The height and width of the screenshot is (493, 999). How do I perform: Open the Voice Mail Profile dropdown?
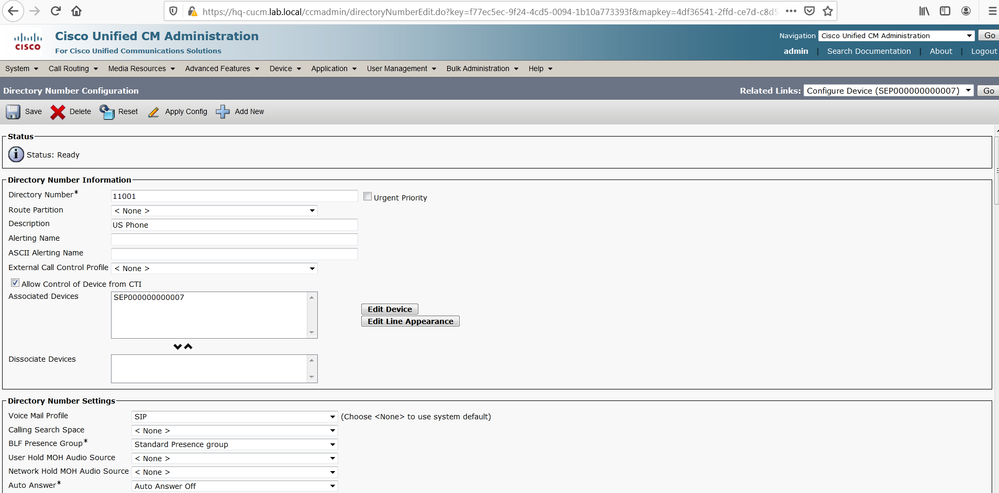[234, 417]
